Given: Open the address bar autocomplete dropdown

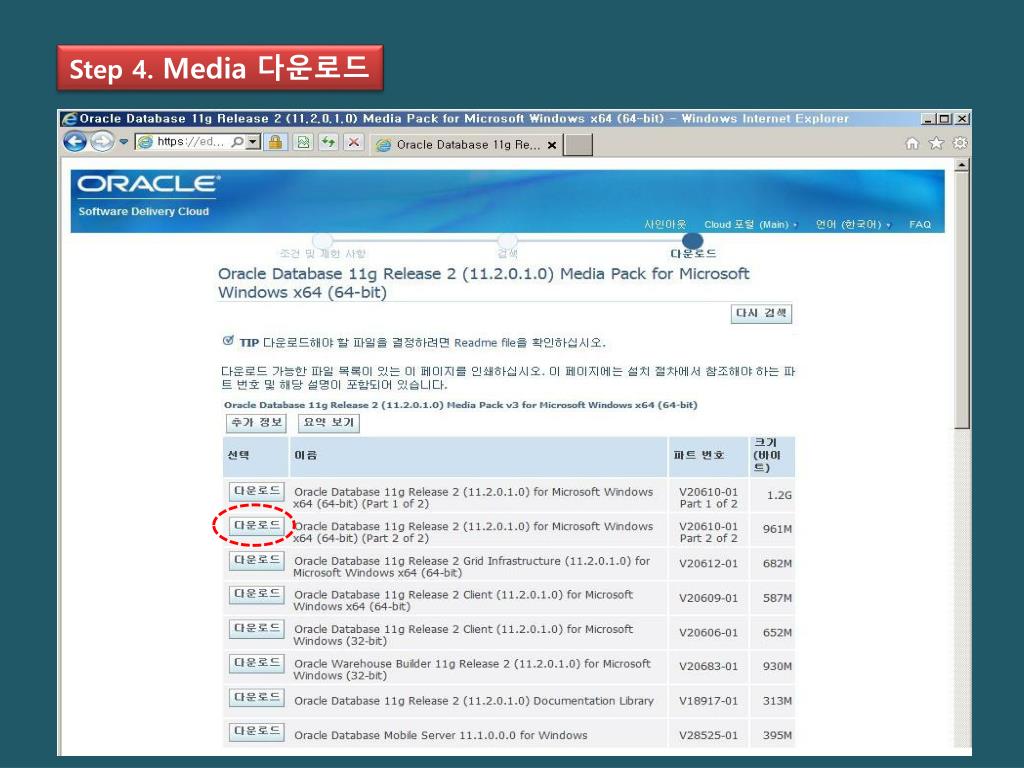Looking at the screenshot, I should [253, 142].
